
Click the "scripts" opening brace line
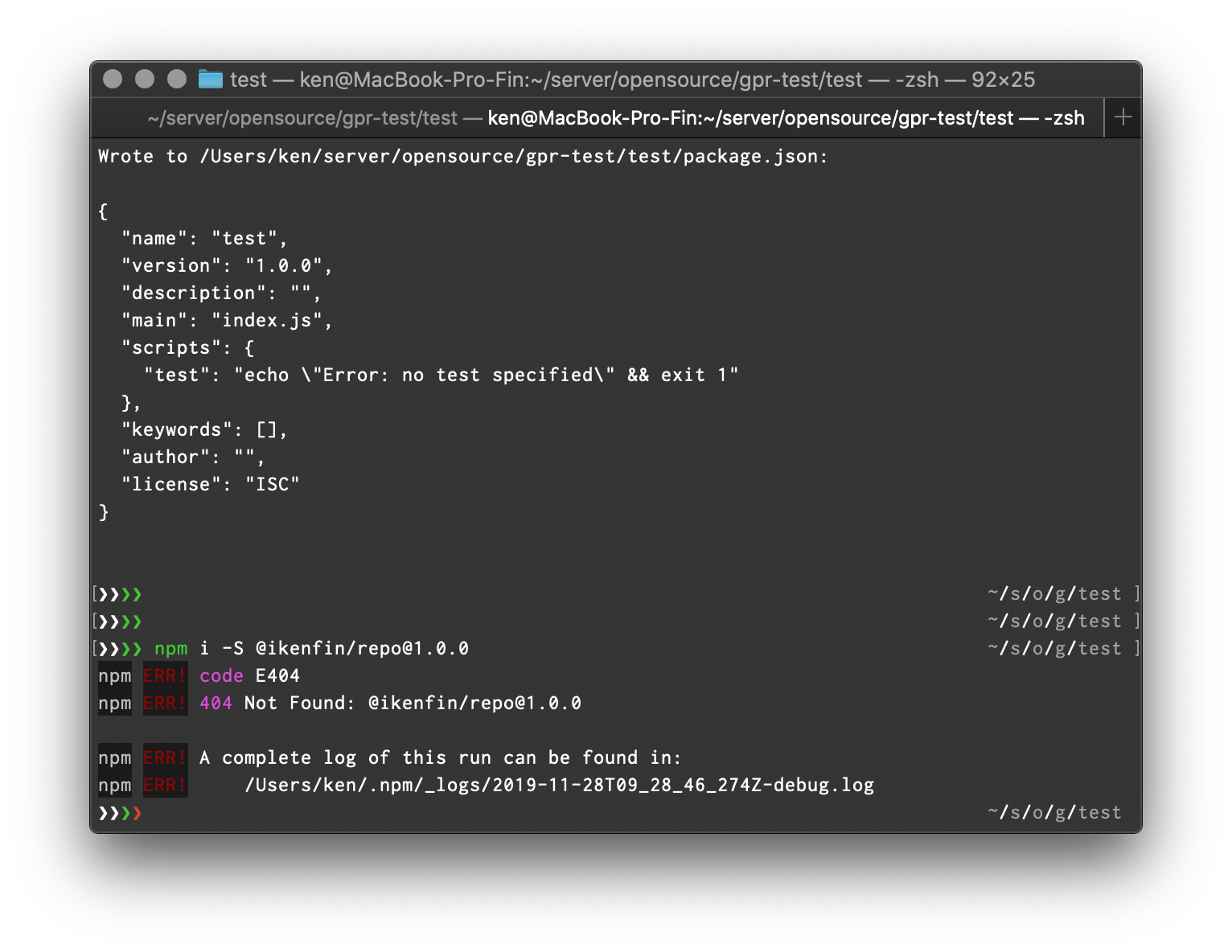(187, 348)
